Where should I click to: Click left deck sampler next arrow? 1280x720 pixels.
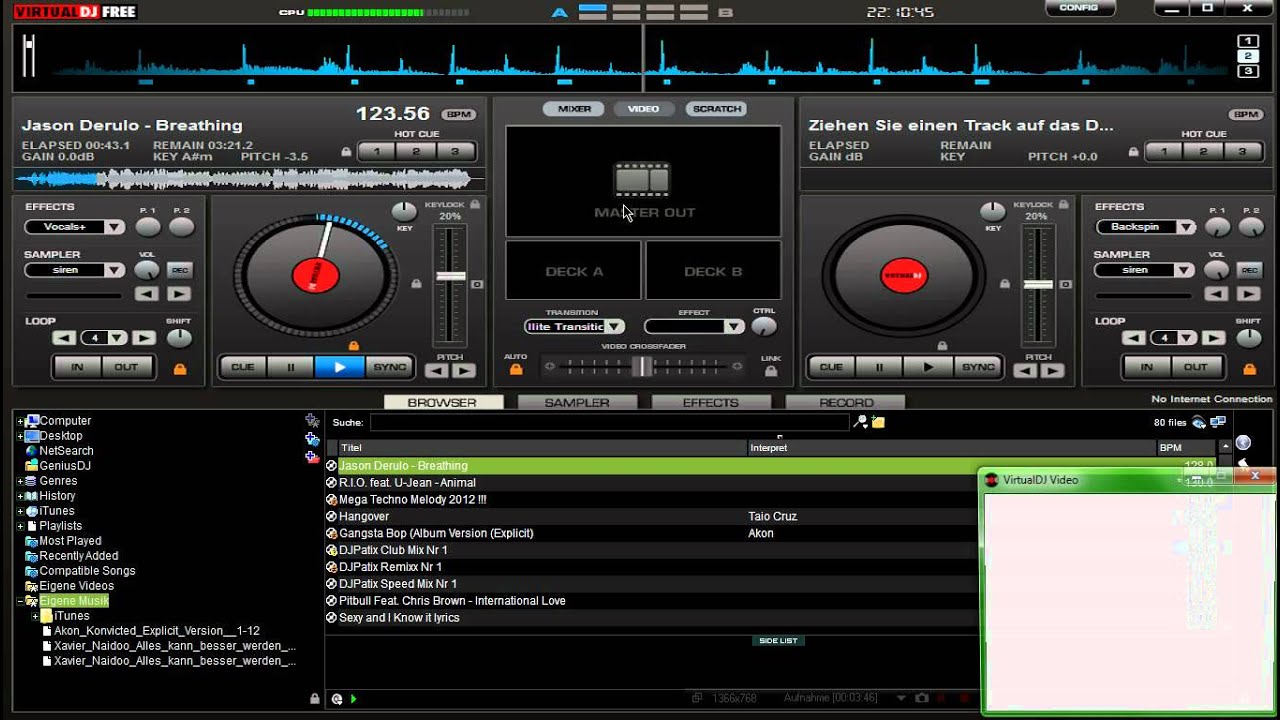coord(179,294)
